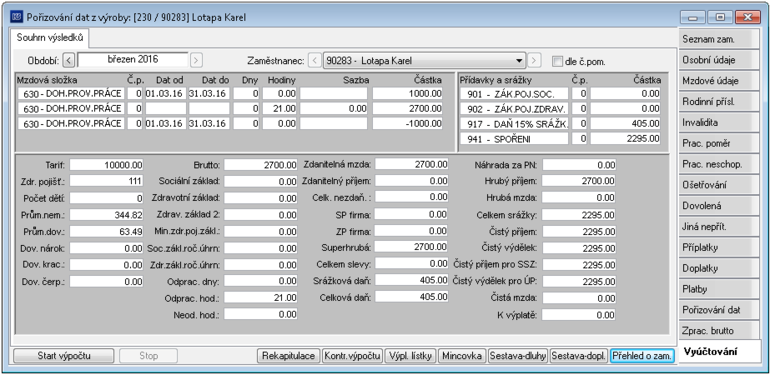This screenshot has width=770, height=375.
Task: Click the Zdr. pojišť. field with 111
Action: [107, 182]
